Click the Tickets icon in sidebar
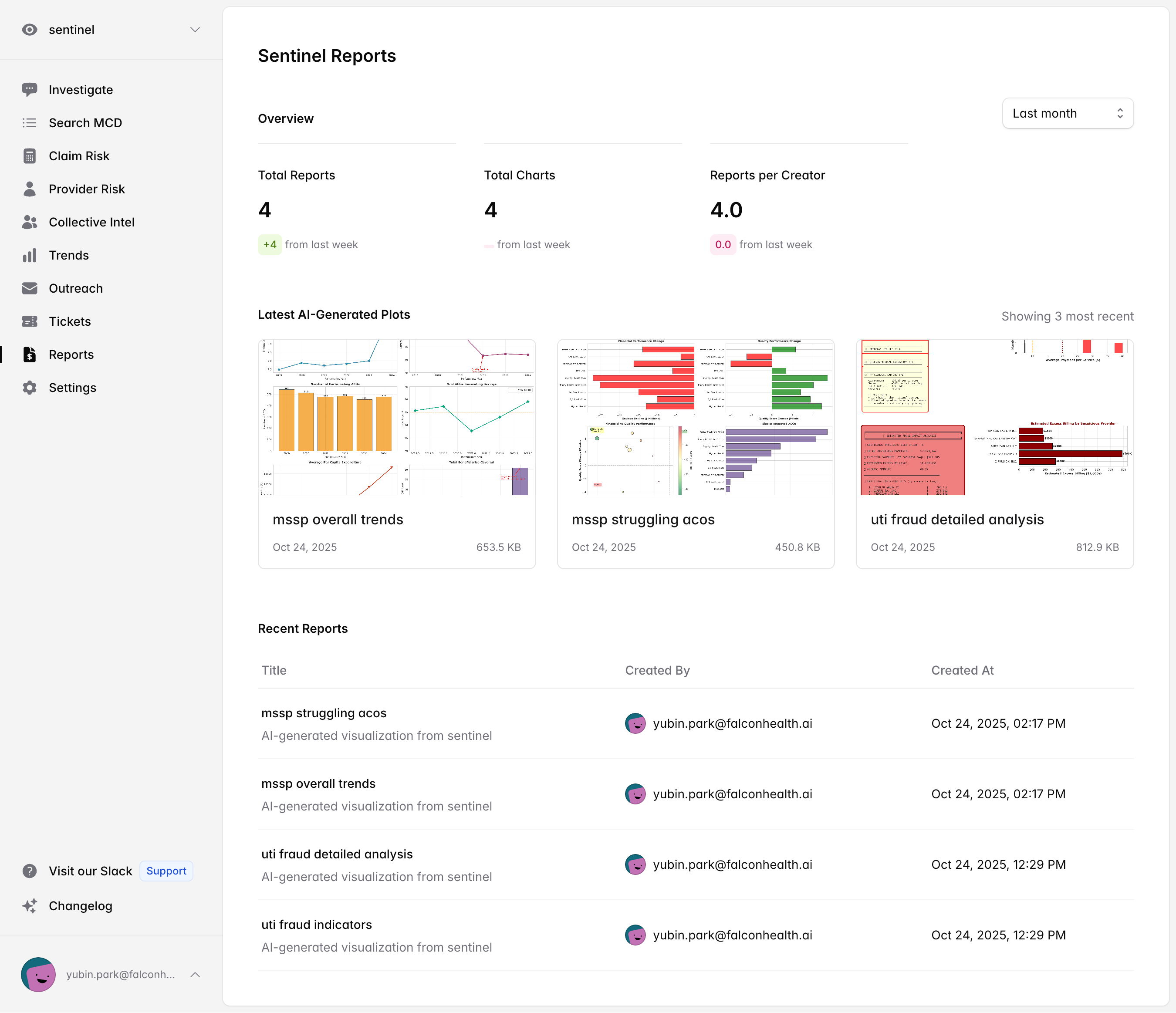The image size is (1176, 1013). (x=30, y=321)
